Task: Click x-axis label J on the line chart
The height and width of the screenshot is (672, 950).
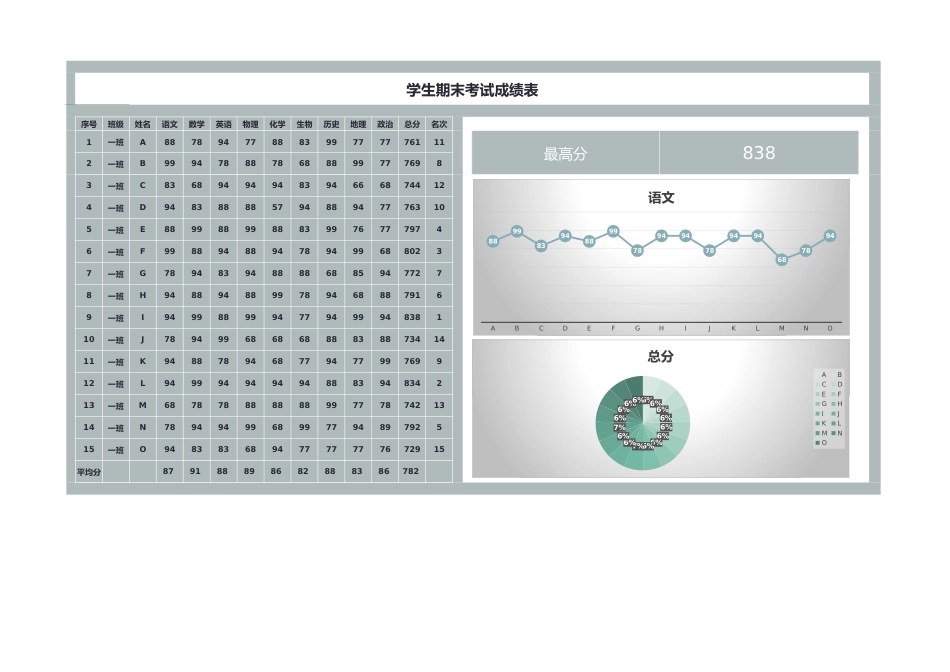Action: pos(709,328)
